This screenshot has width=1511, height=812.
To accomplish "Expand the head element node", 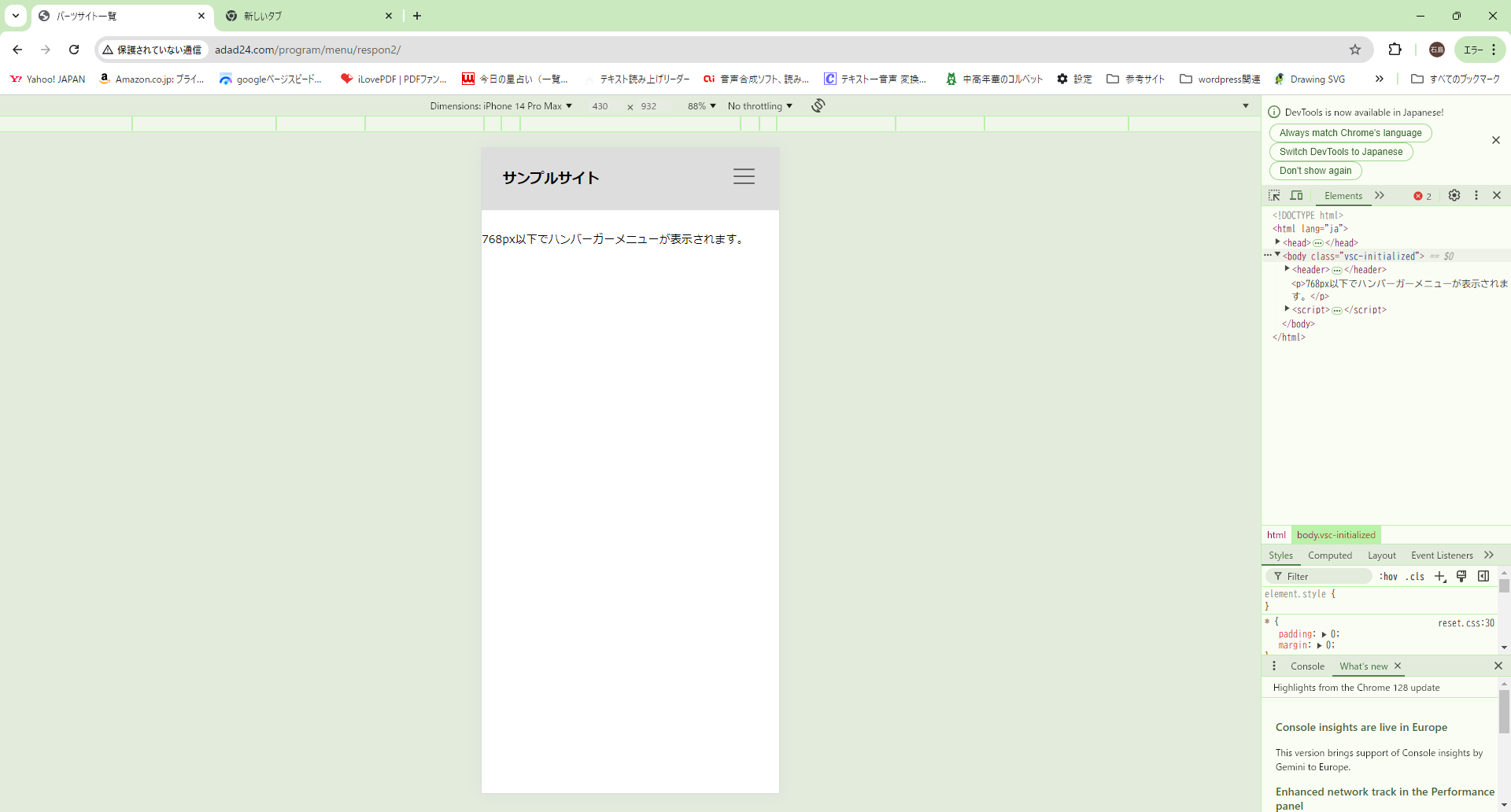I will [1277, 242].
